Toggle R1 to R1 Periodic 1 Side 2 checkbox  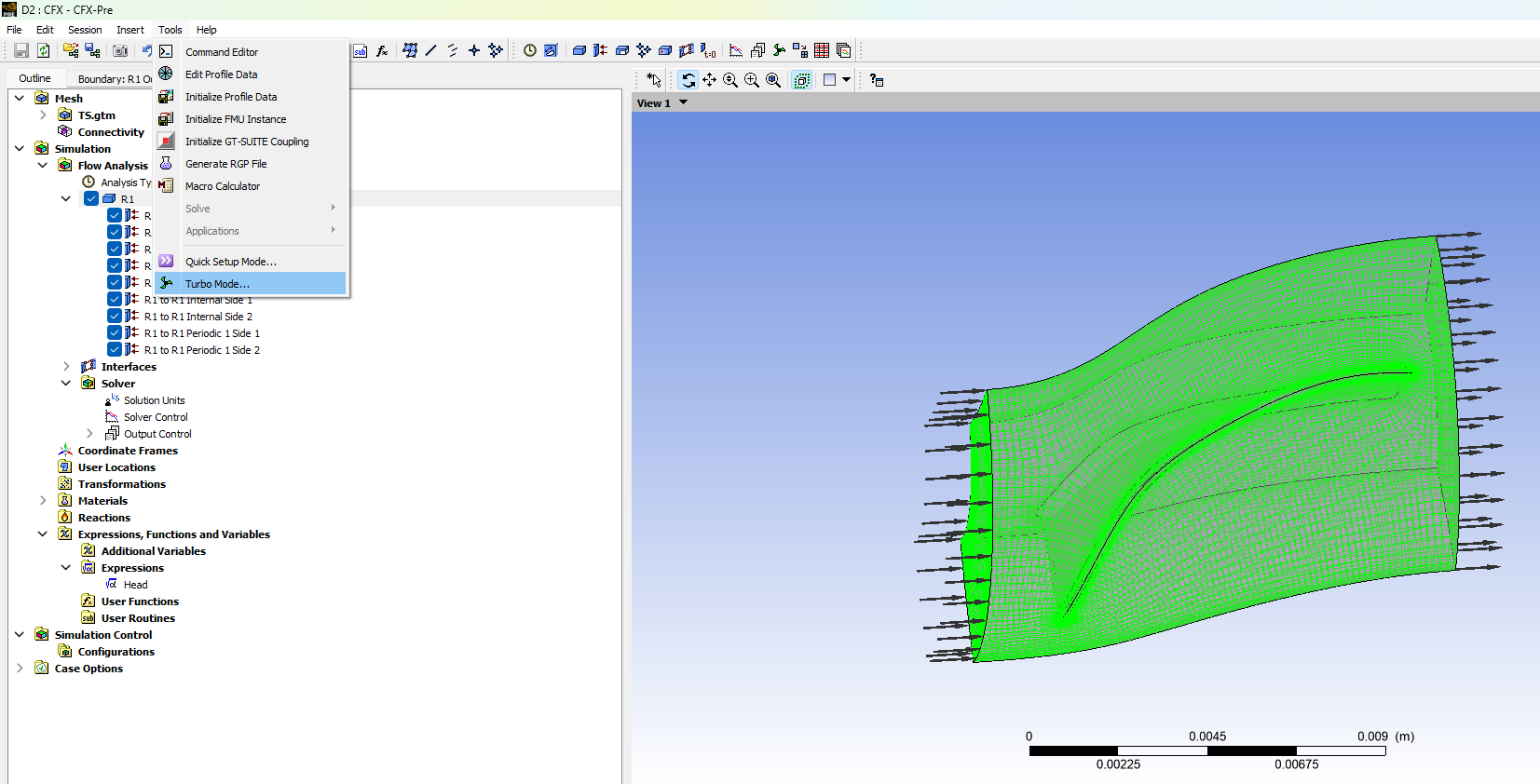point(115,350)
